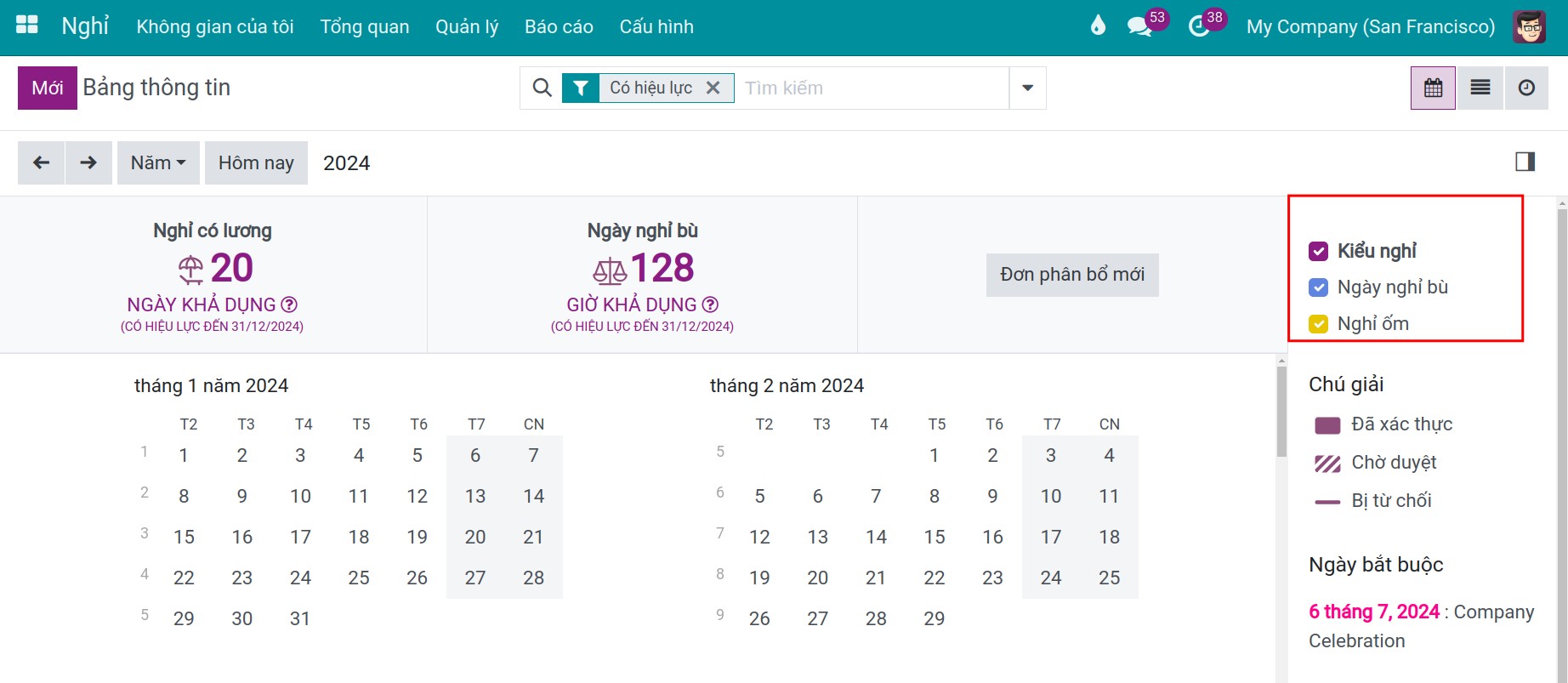Expand the search options dropdown arrow

point(1027,88)
